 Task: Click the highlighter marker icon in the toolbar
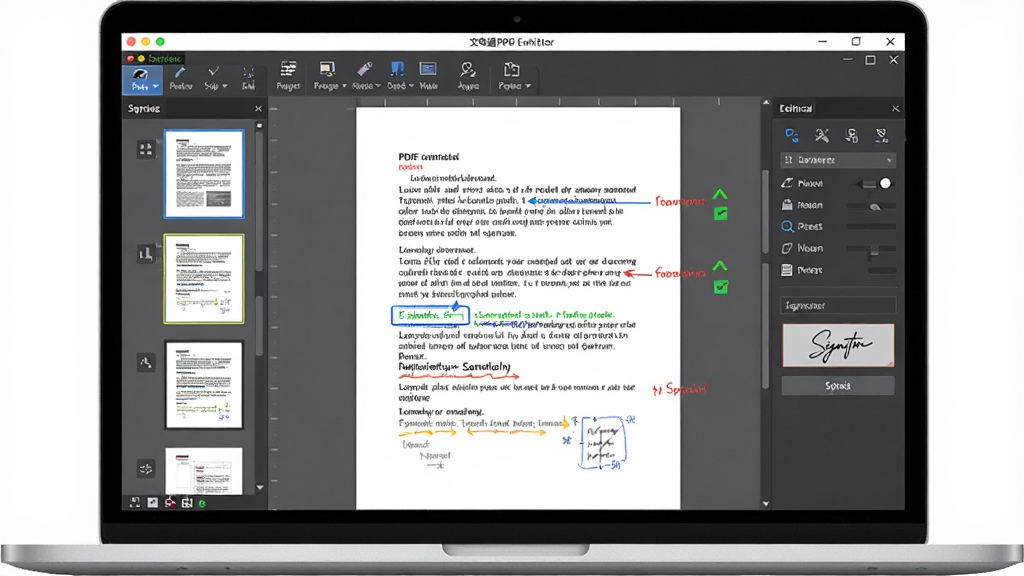coord(364,69)
